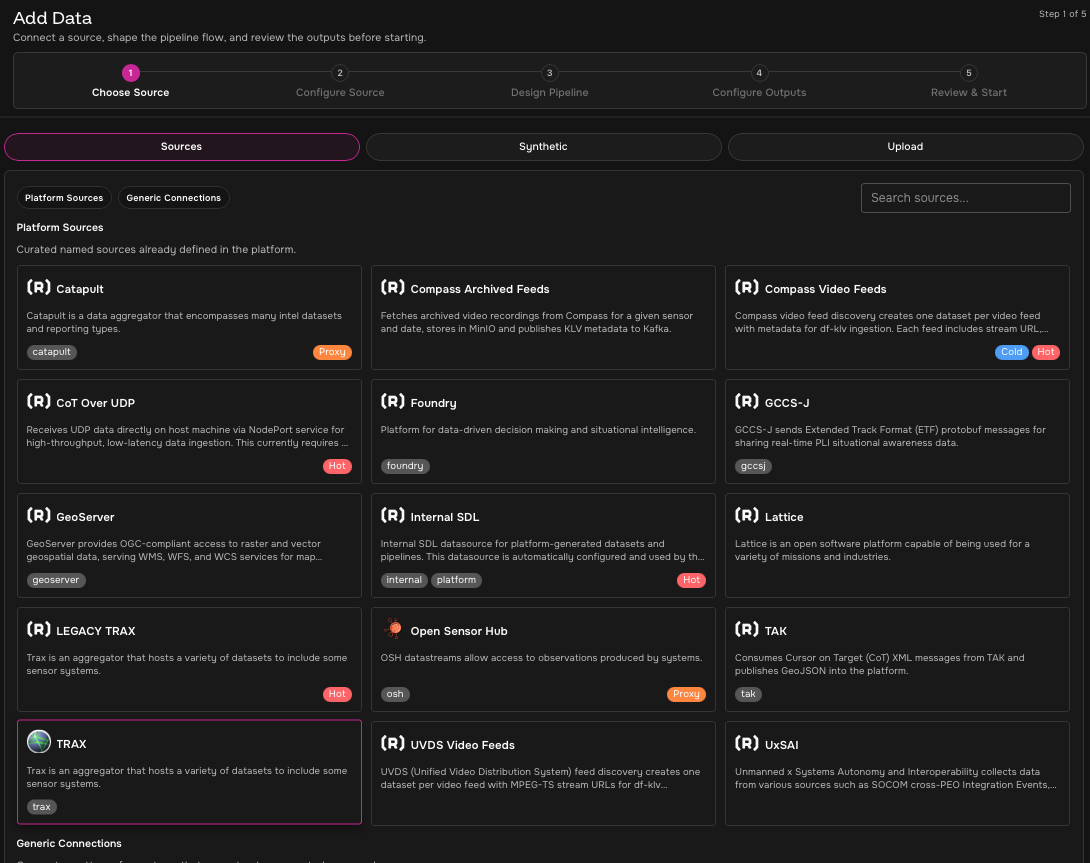
Task: Select the LEGACY TRAX card title
Action: point(96,631)
